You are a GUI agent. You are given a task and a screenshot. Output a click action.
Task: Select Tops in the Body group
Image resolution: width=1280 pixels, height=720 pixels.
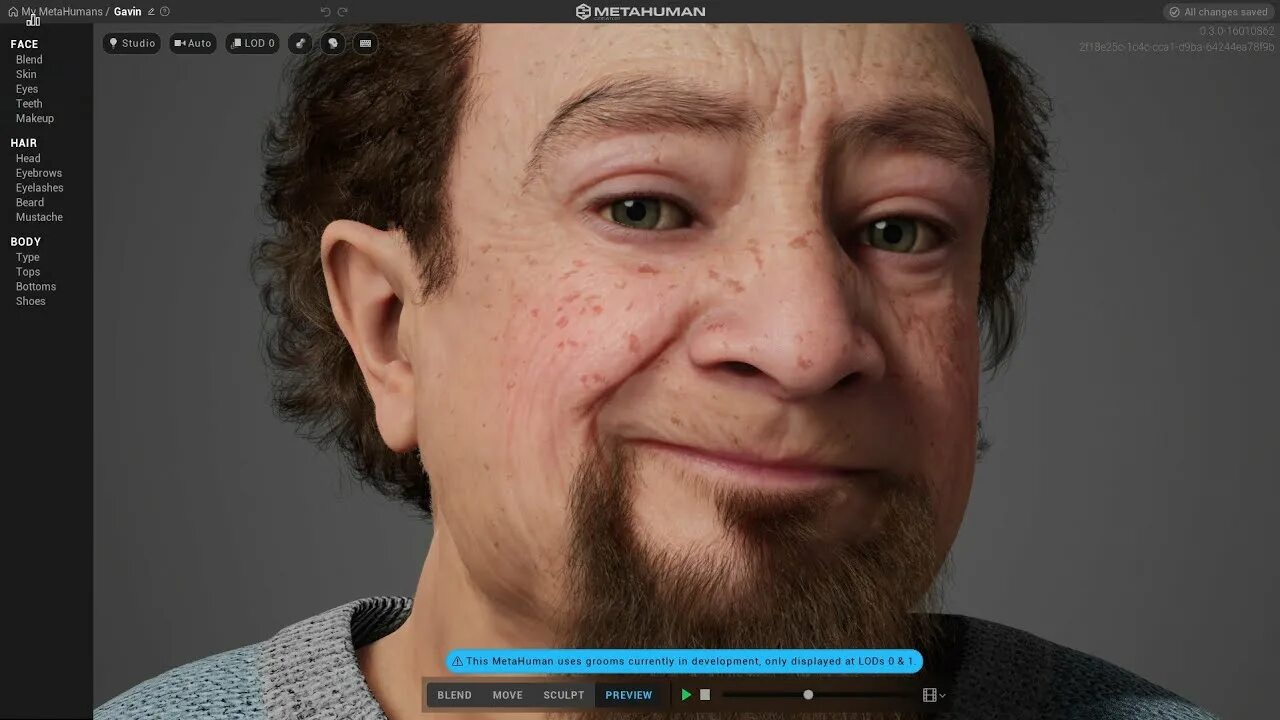click(x=28, y=272)
